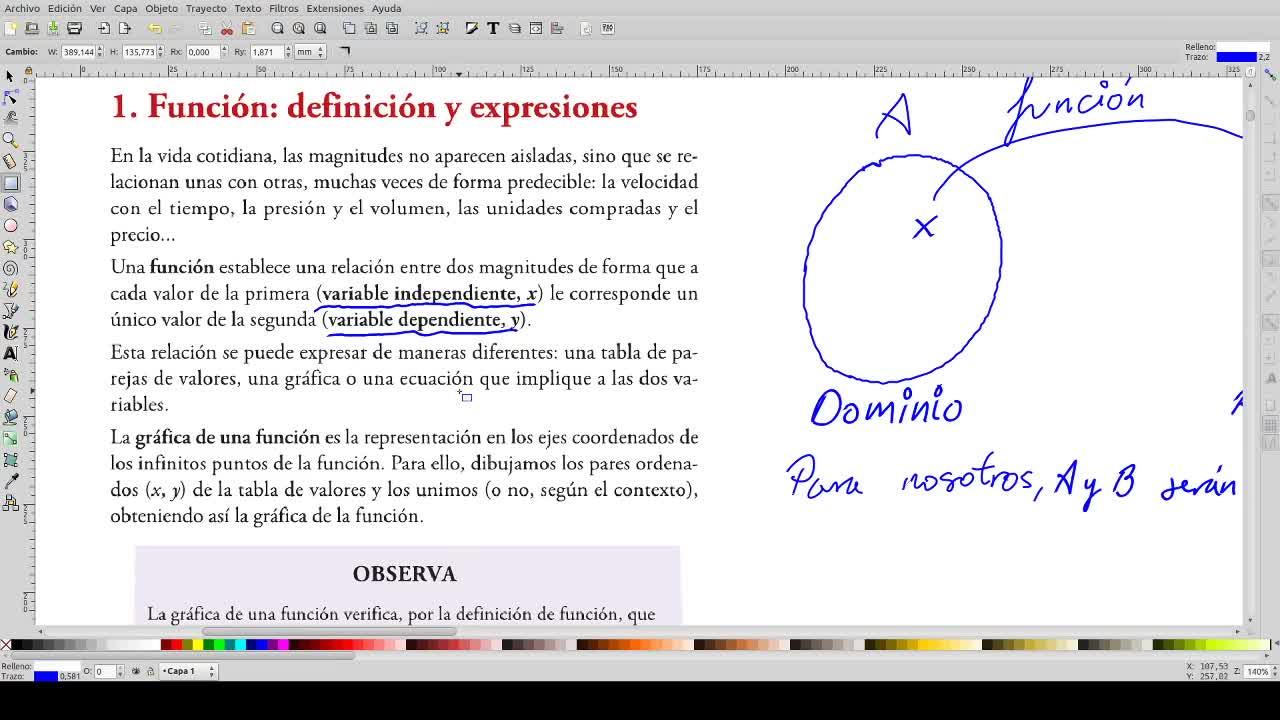The width and height of the screenshot is (1280, 720).
Task: Click the Copy icon
Action: pos(205,28)
